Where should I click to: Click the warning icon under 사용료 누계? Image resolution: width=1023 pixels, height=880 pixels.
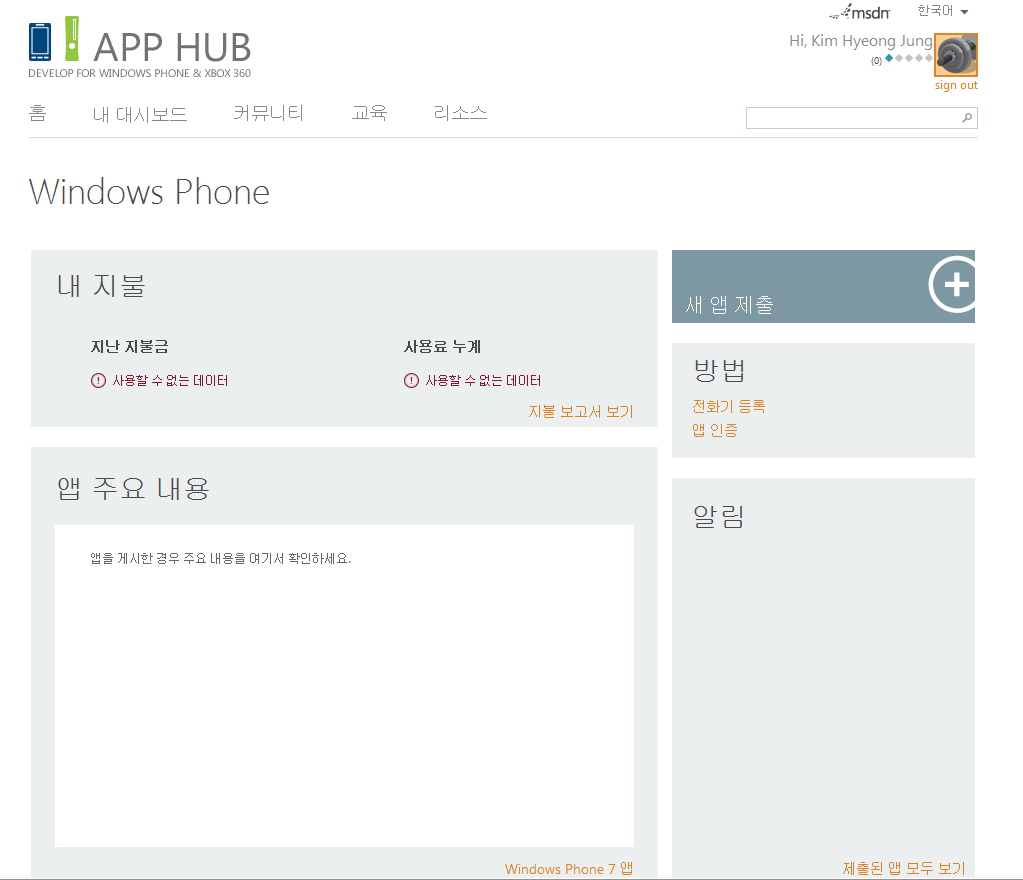point(412,380)
